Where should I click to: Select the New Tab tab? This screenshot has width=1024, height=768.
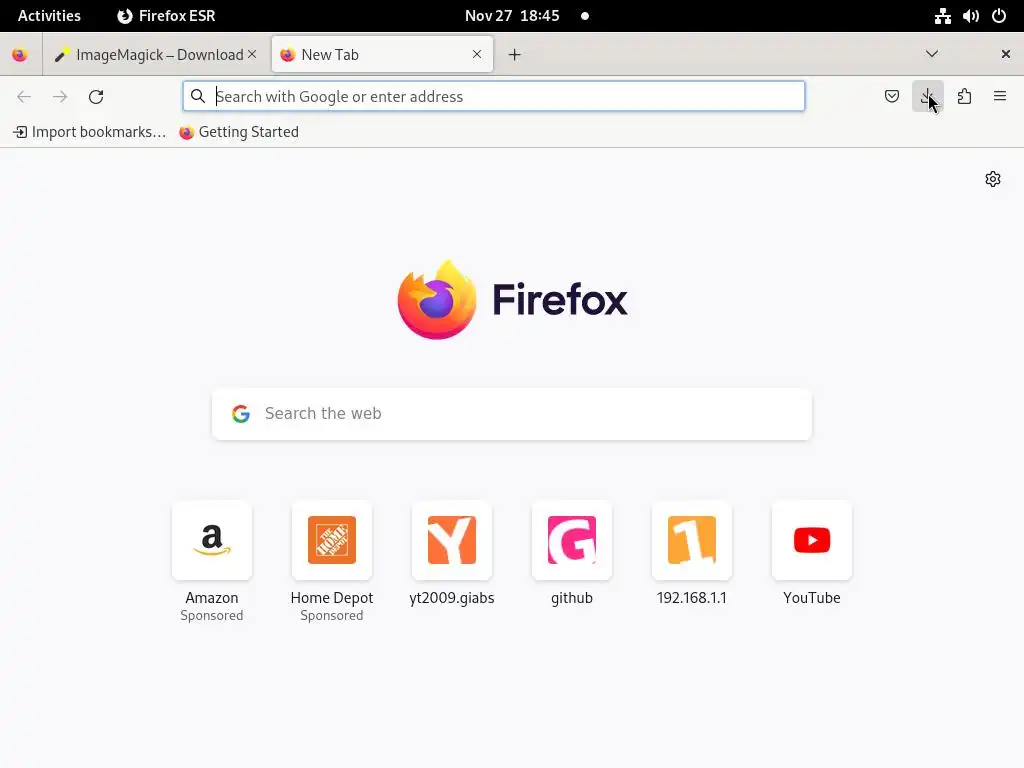[x=382, y=55]
